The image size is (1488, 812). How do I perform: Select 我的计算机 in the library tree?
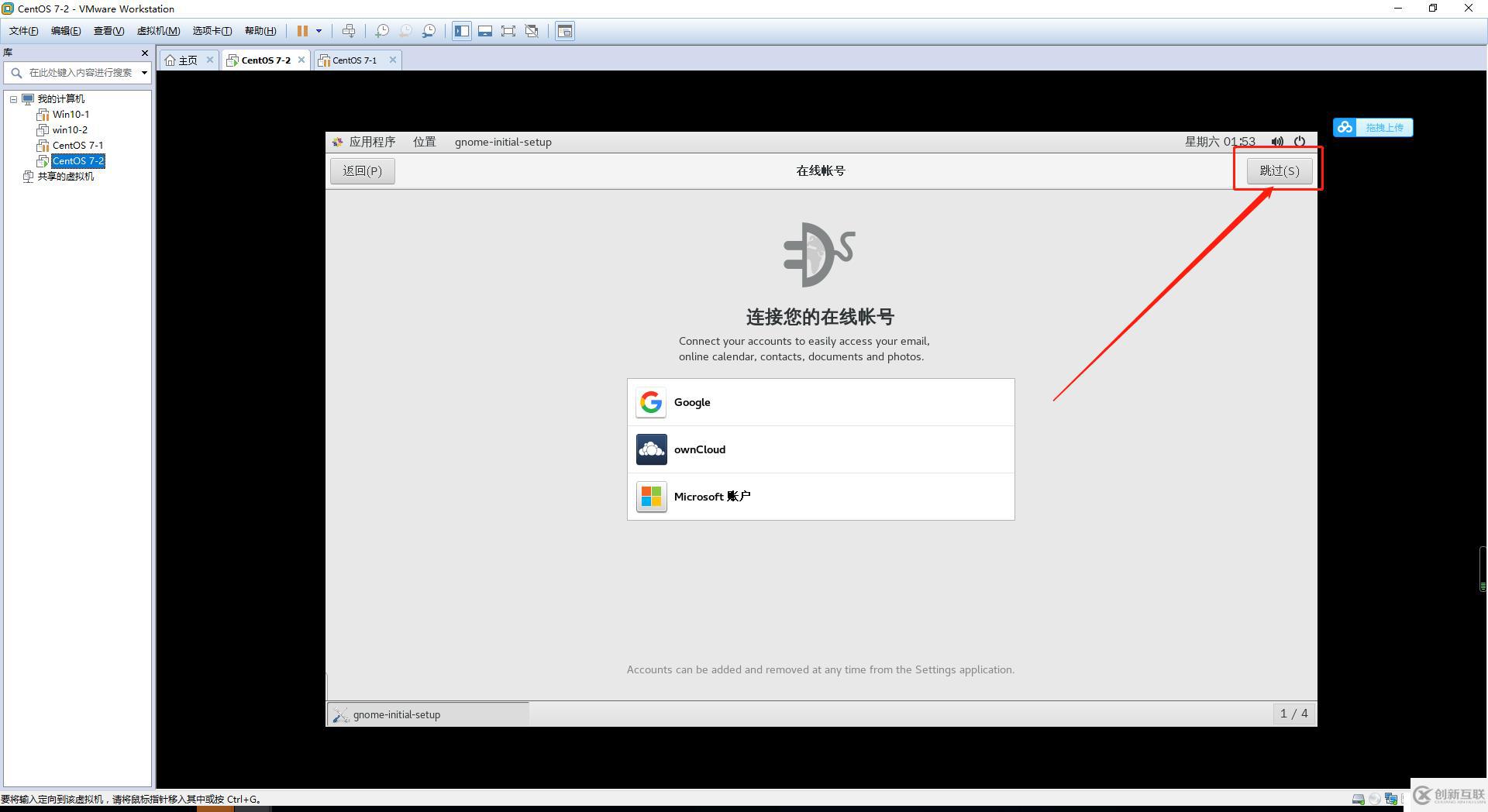coord(60,99)
